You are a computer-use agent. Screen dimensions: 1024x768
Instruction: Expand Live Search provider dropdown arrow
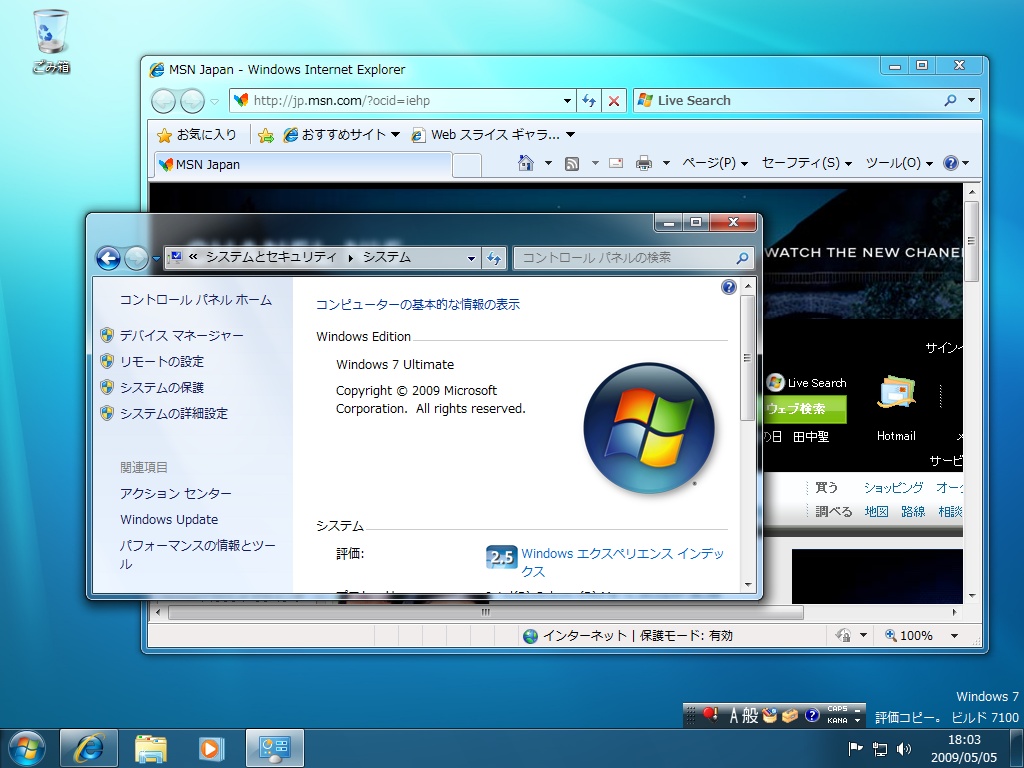pos(971,100)
